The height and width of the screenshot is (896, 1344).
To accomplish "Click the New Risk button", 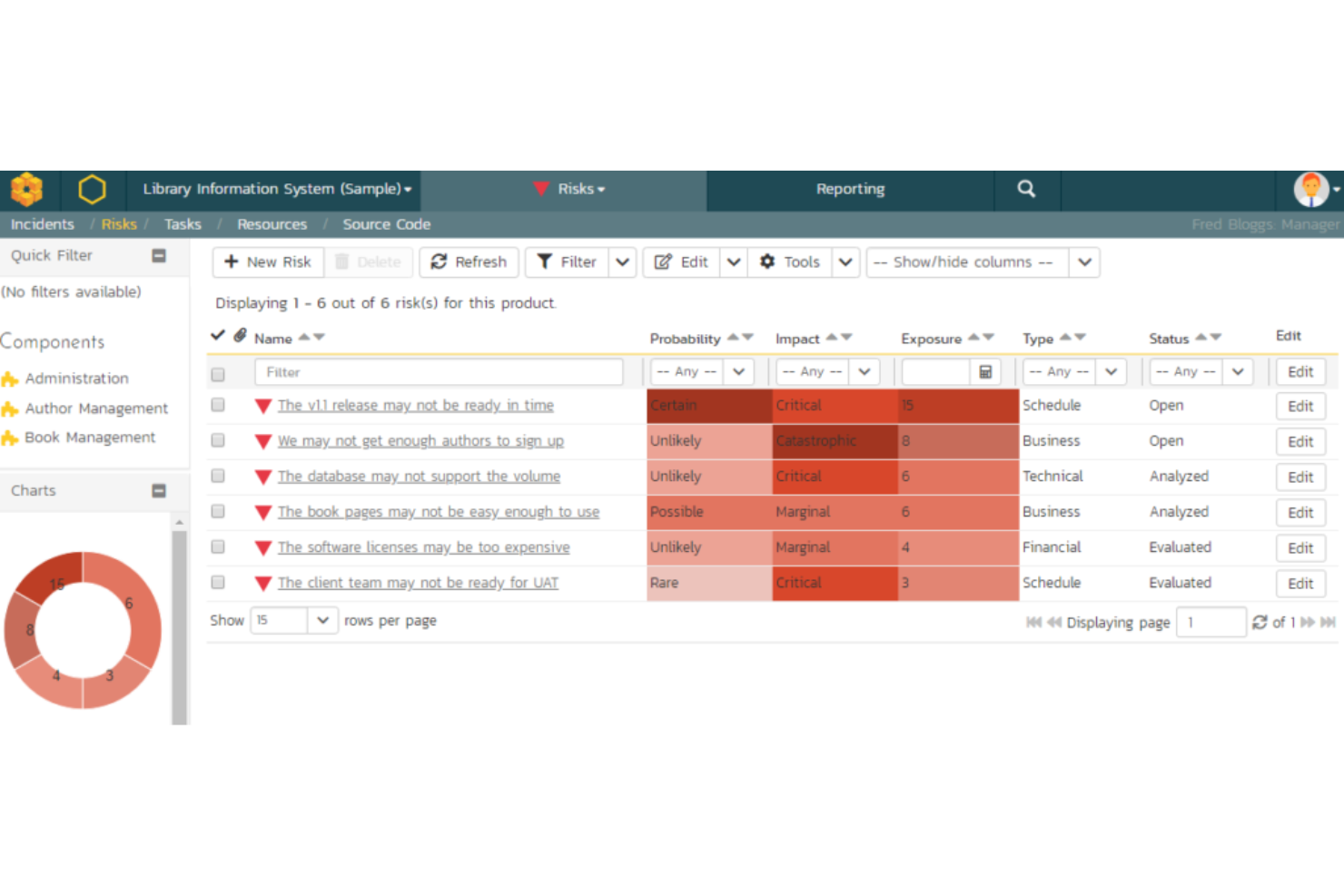I will click(267, 261).
